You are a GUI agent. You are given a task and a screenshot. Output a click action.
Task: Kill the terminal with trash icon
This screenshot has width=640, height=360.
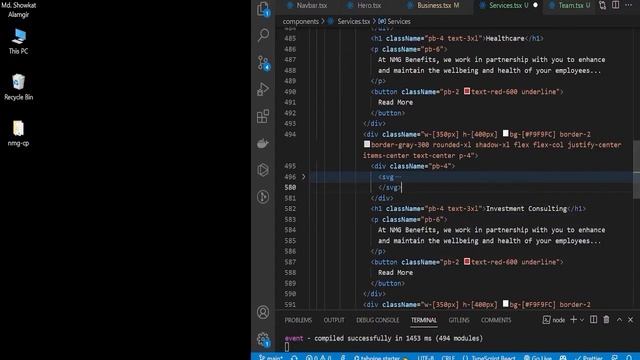[606, 320]
